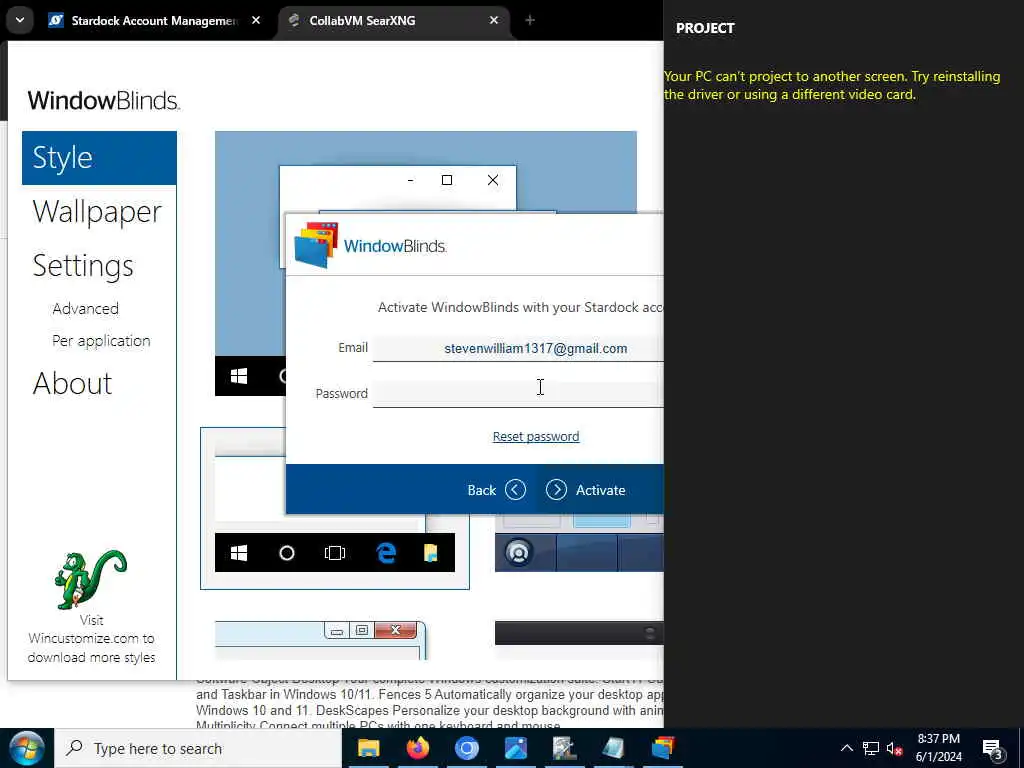
Task: Click the Wincustomize.com gecko mascot icon
Action: 91,579
